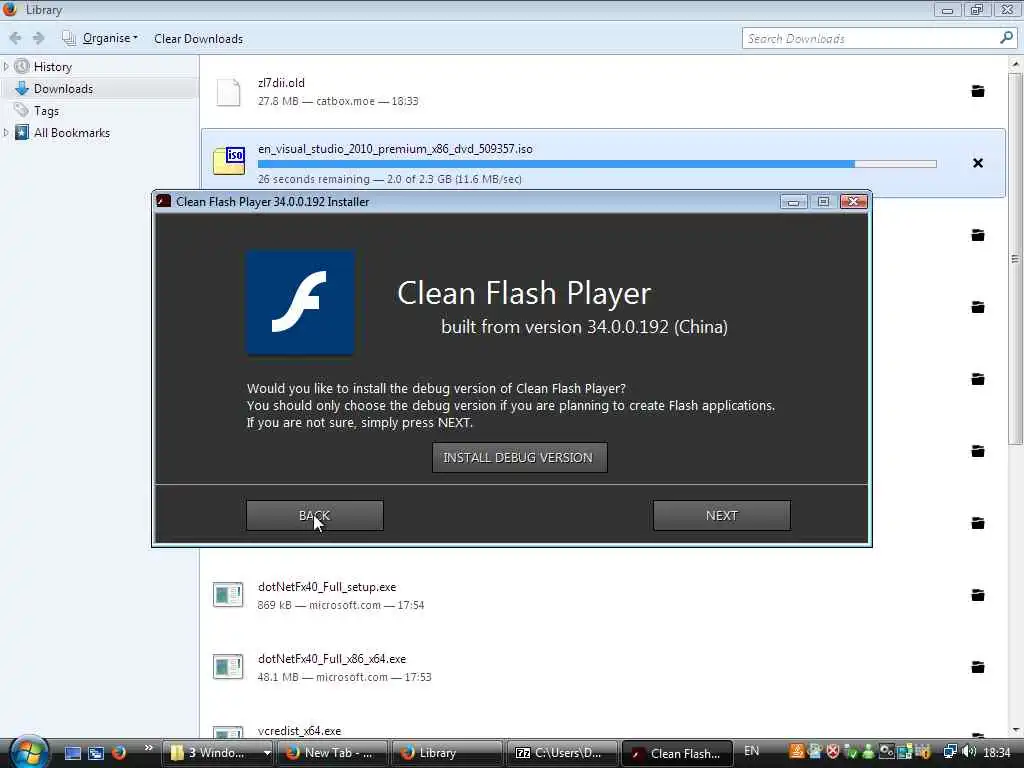Click the 18:34 taskbar clock
The width and height of the screenshot is (1024, 768).
[997, 752]
